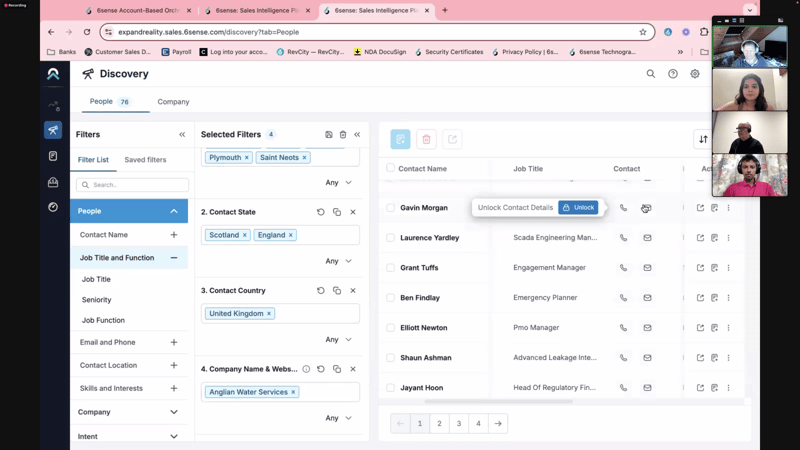The width and height of the screenshot is (800, 450).
Task: Click the Unlock button for Gavin Morgan
Action: (x=578, y=208)
